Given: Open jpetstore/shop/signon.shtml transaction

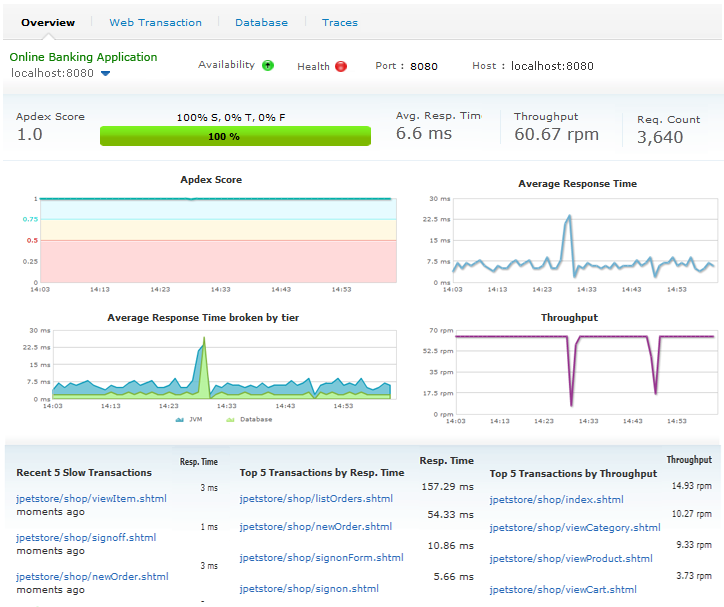Looking at the screenshot, I should coord(309,589).
